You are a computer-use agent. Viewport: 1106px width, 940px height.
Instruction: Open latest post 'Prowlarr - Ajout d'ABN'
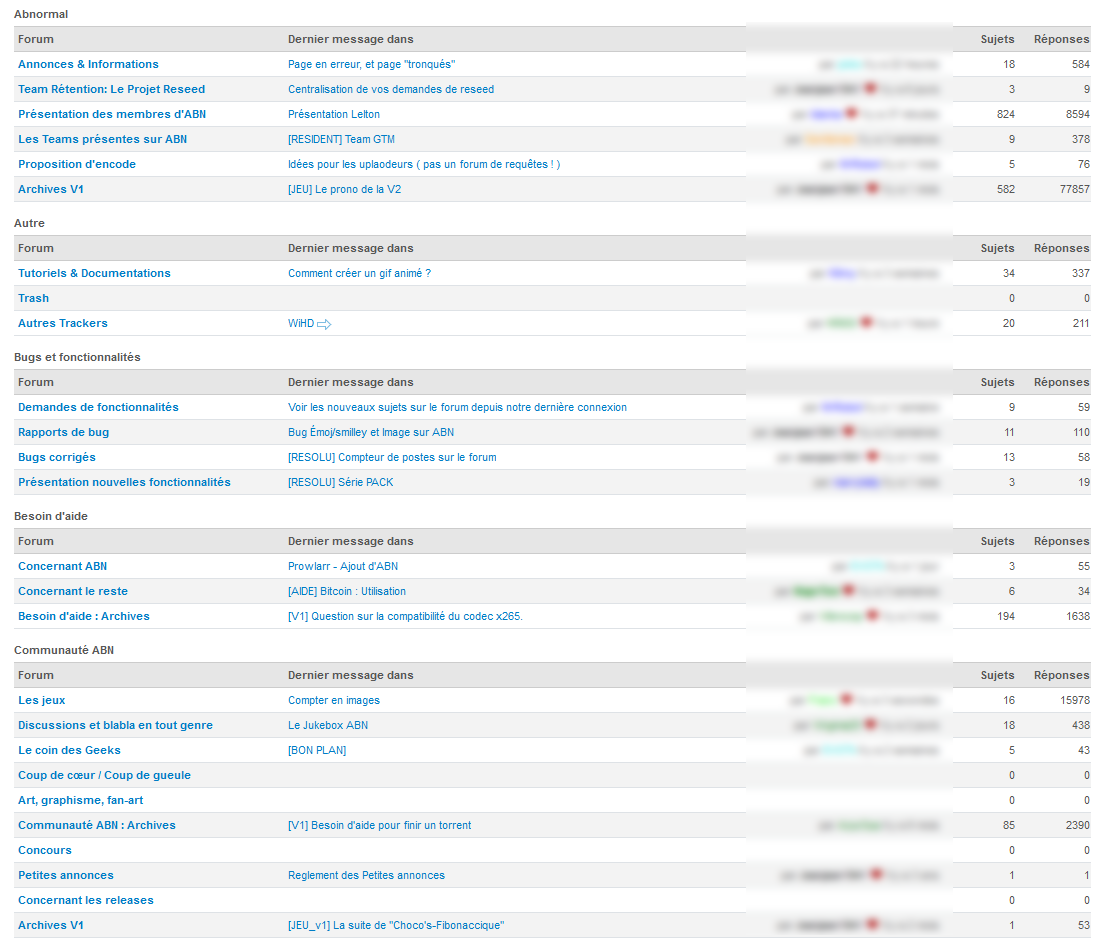[x=343, y=566]
